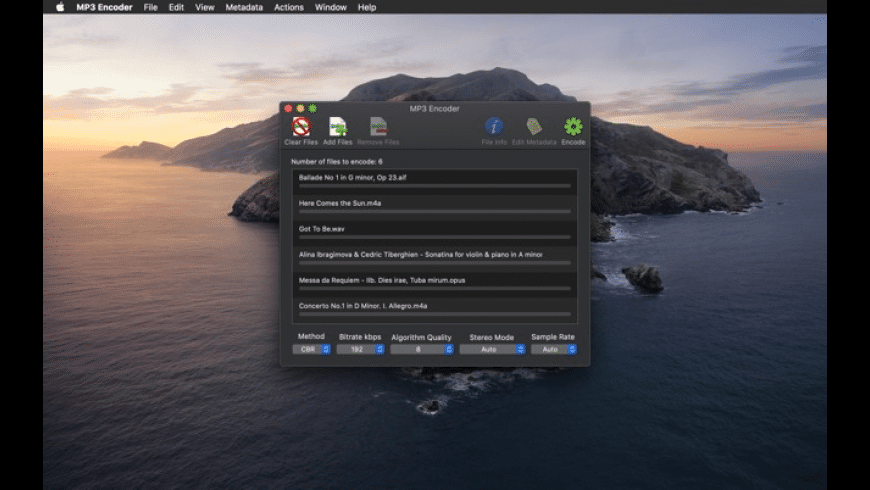Open the Apple menu
Screen dimensions: 870x490
click(x=60, y=7)
